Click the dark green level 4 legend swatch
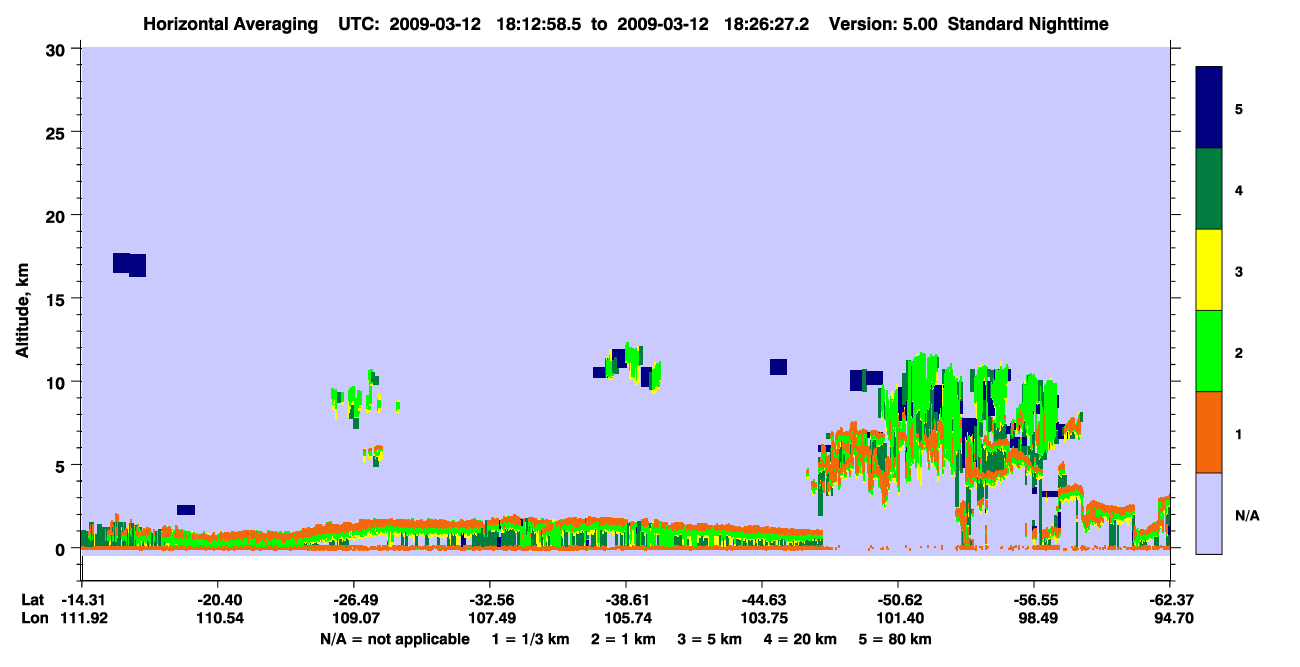 point(1209,188)
